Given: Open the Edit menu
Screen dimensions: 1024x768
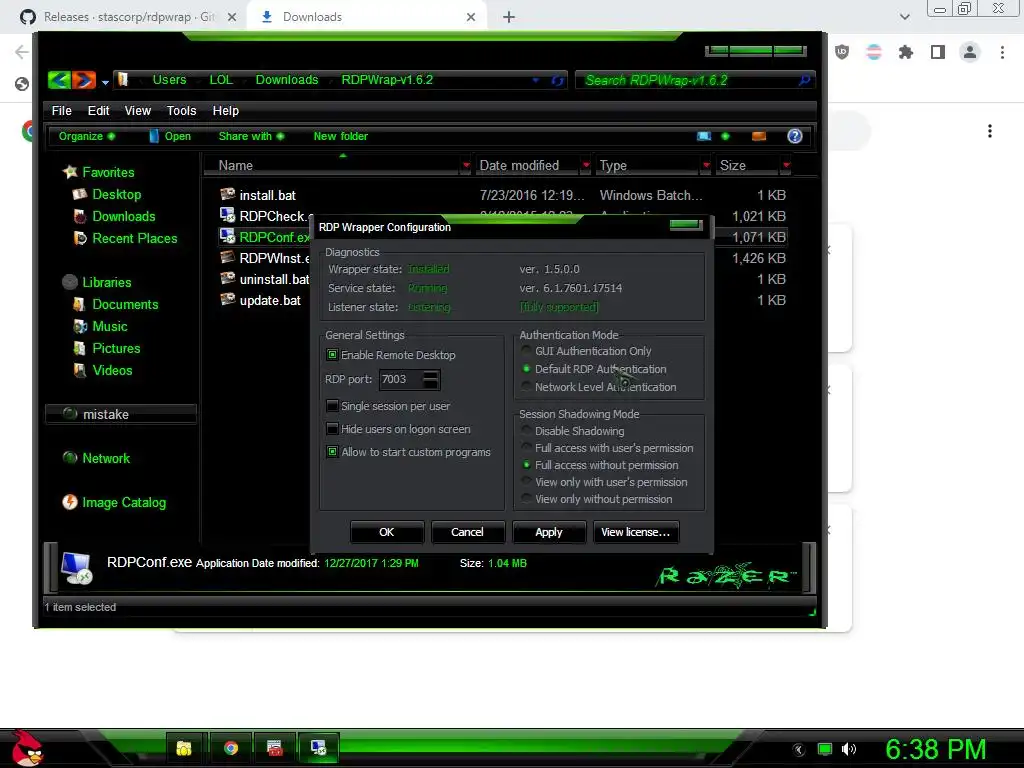Looking at the screenshot, I should [99, 110].
